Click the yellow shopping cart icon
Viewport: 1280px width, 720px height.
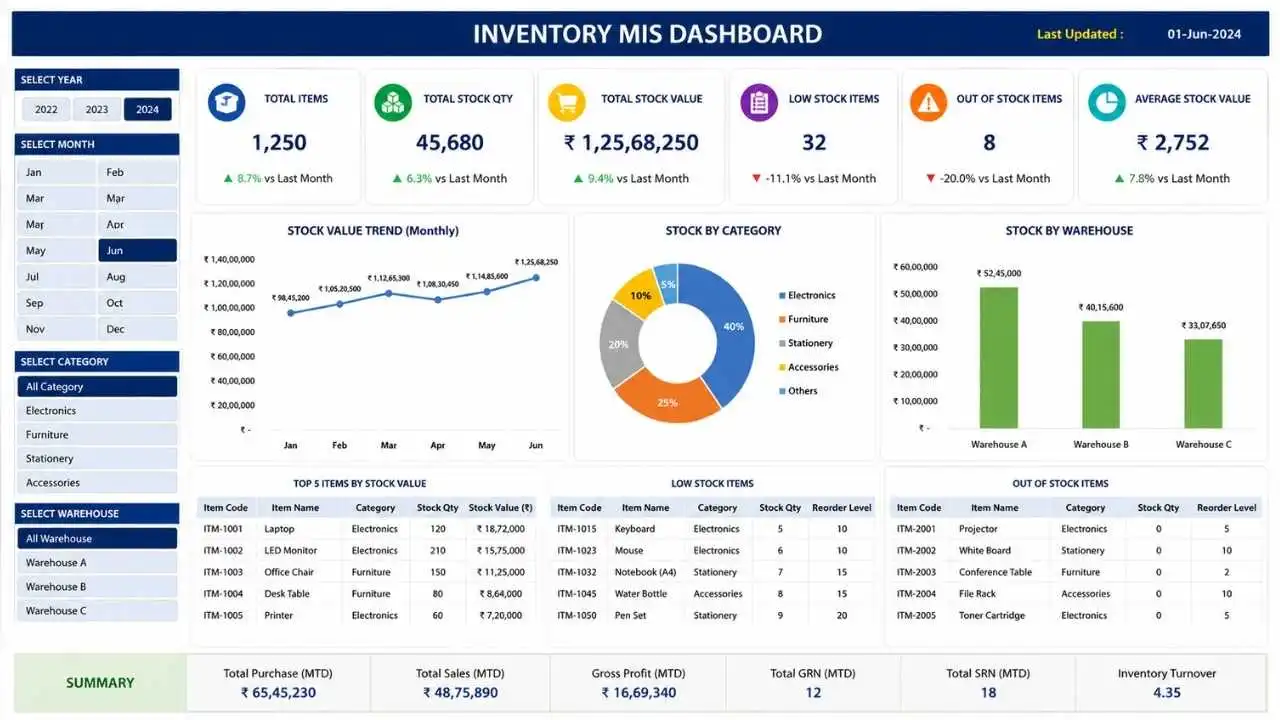(x=567, y=102)
